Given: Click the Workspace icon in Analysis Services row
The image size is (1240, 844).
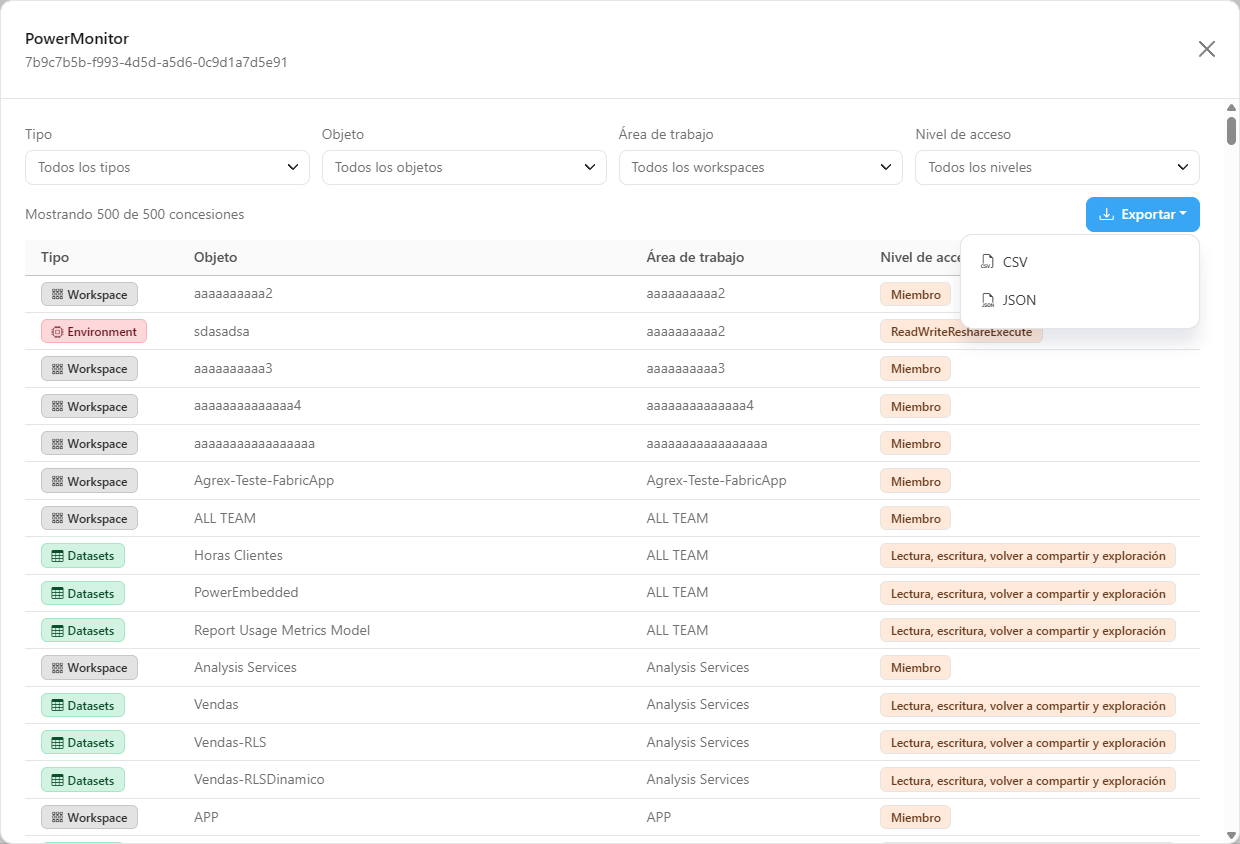Looking at the screenshot, I should [57, 668].
